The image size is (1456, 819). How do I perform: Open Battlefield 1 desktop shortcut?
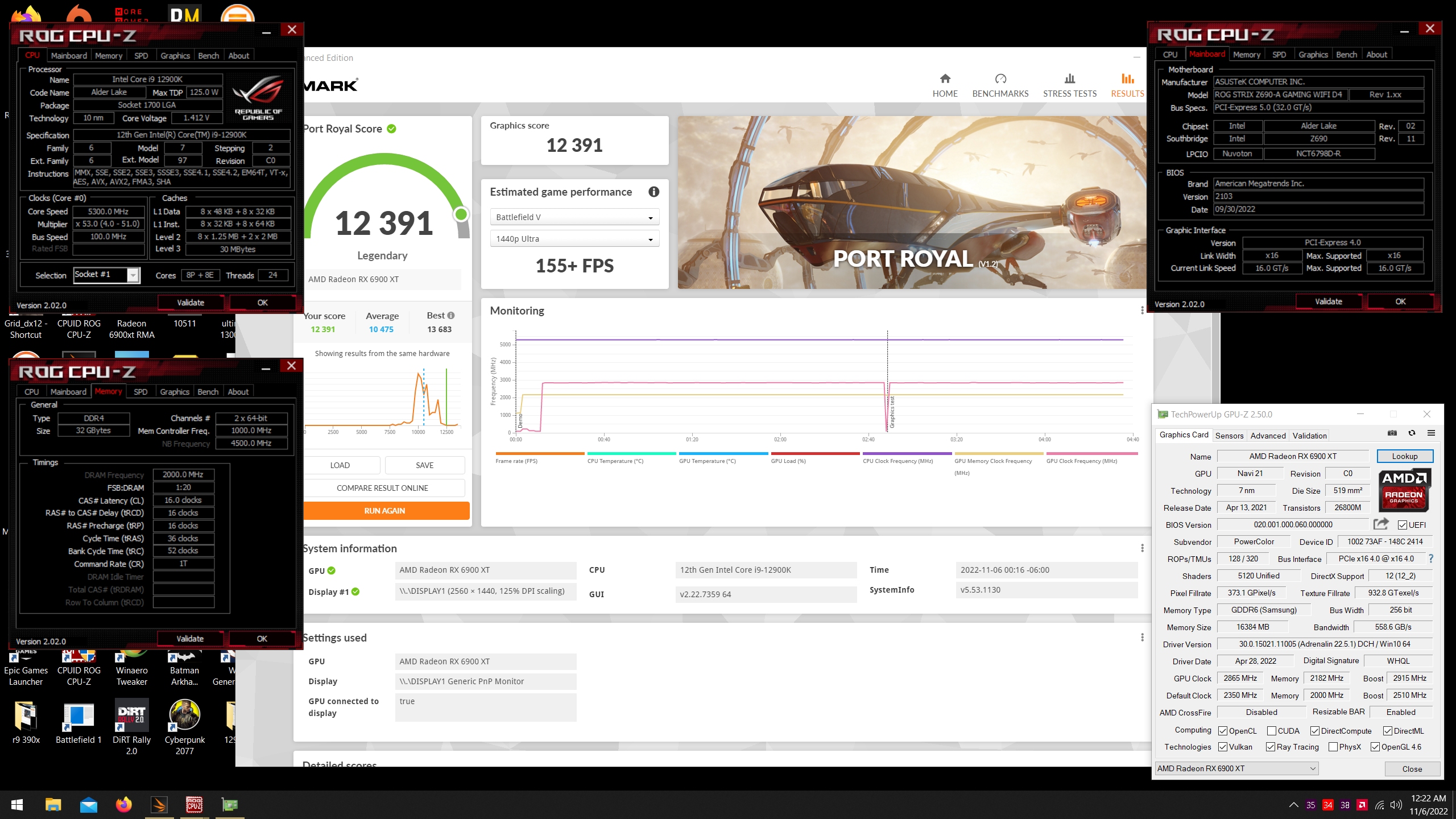[78, 722]
